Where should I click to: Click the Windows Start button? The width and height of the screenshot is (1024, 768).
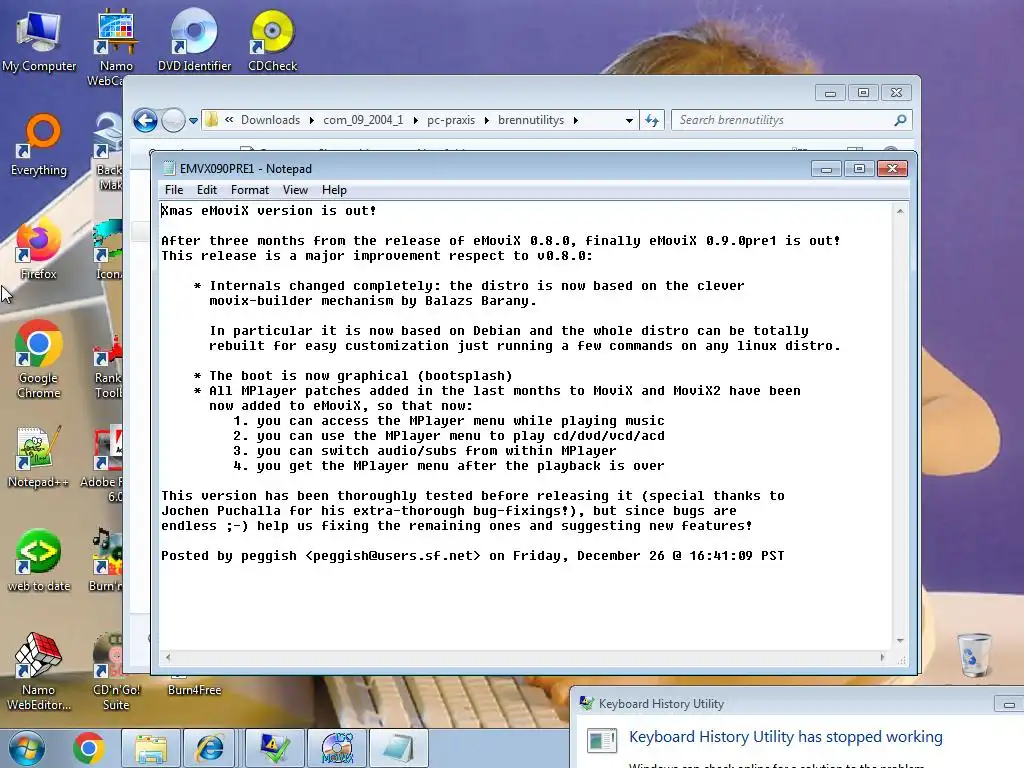coord(26,748)
